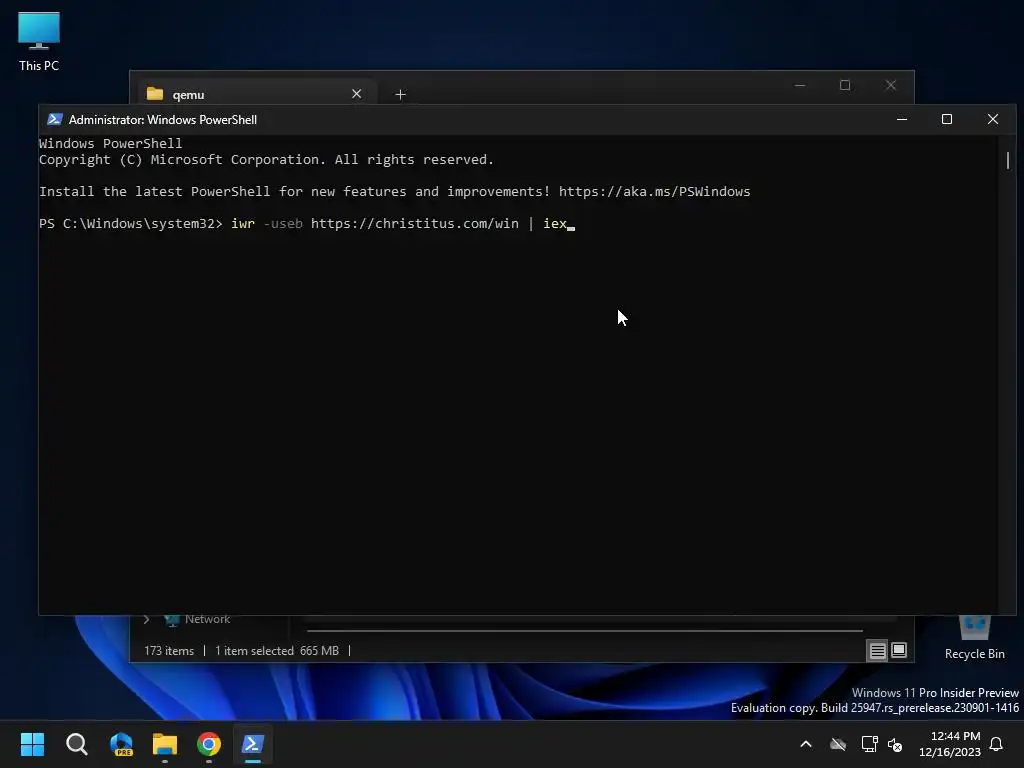Switch to Google Chrome in taskbar
Viewport: 1024px width, 768px height.
pos(209,744)
